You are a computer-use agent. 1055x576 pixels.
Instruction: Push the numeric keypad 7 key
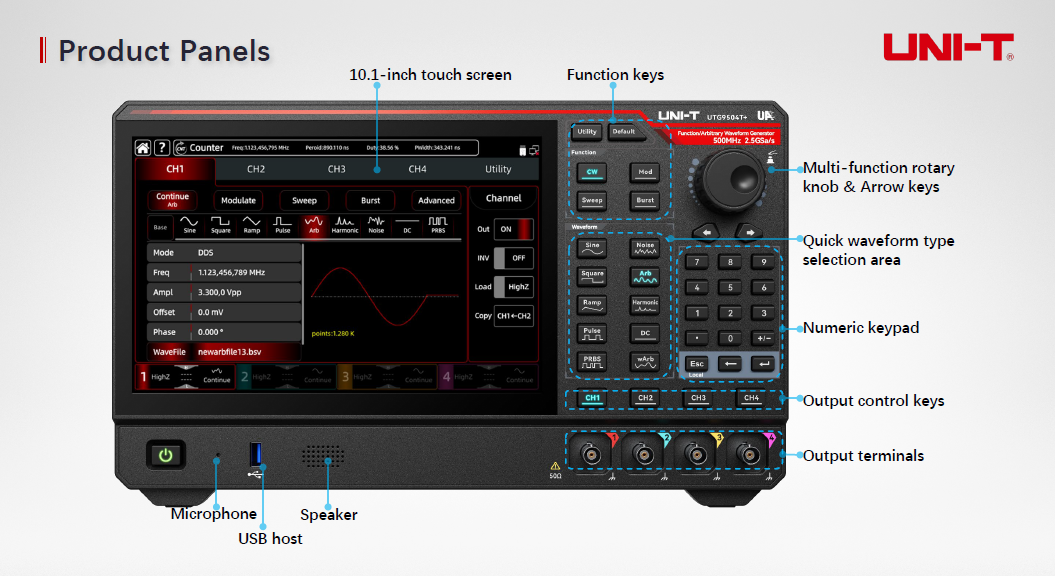coord(696,262)
